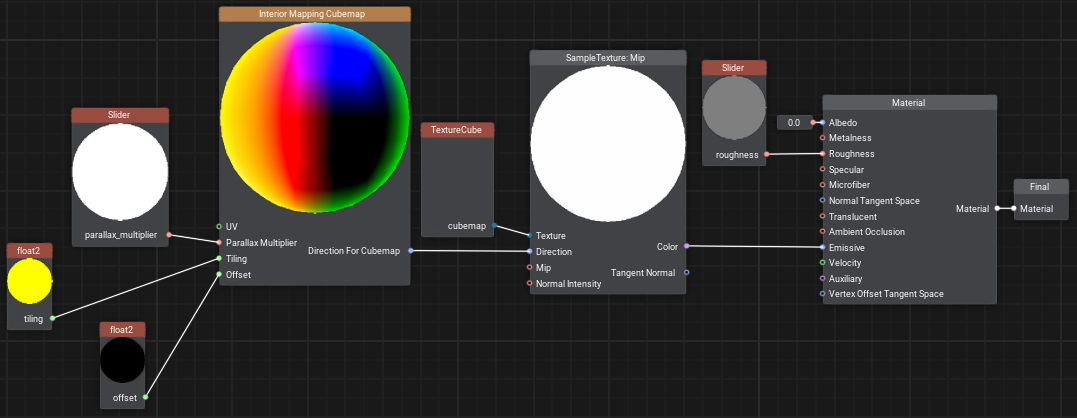Viewport: 1077px width, 418px height.
Task: Select the Ambient Occlusion input port
Action: click(822, 232)
